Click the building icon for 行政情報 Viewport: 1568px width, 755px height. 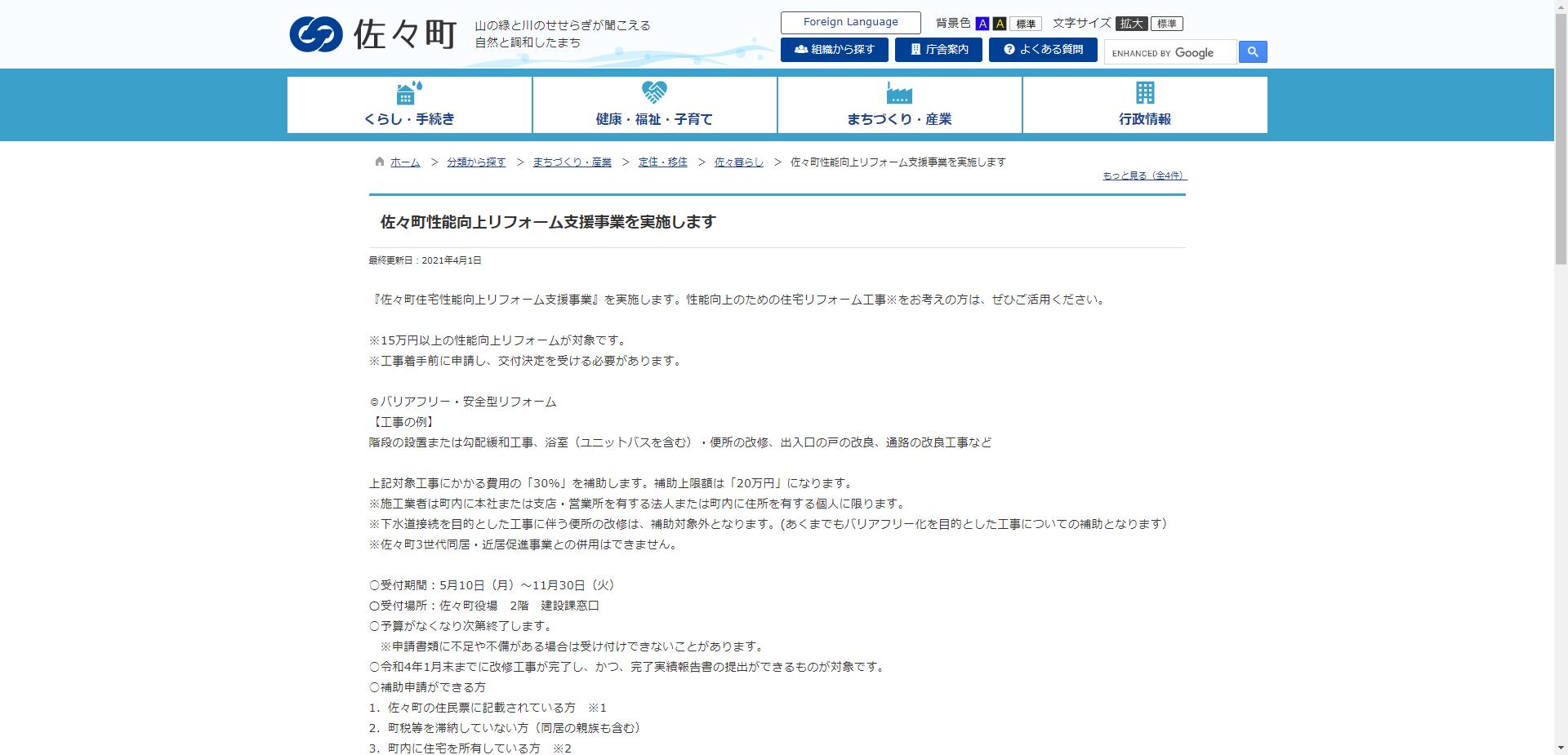(1144, 91)
